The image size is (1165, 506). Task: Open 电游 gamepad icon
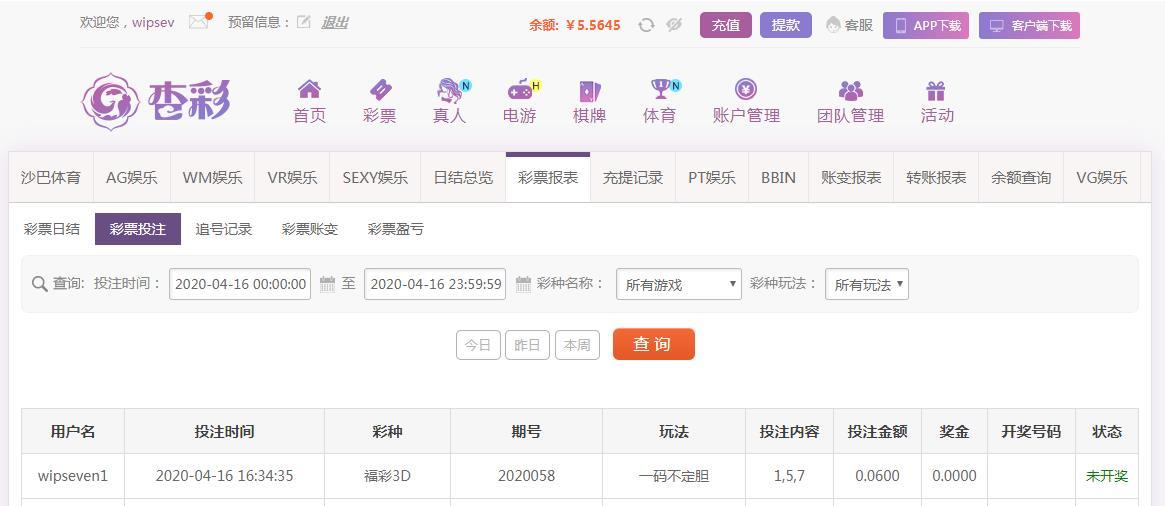point(522,90)
